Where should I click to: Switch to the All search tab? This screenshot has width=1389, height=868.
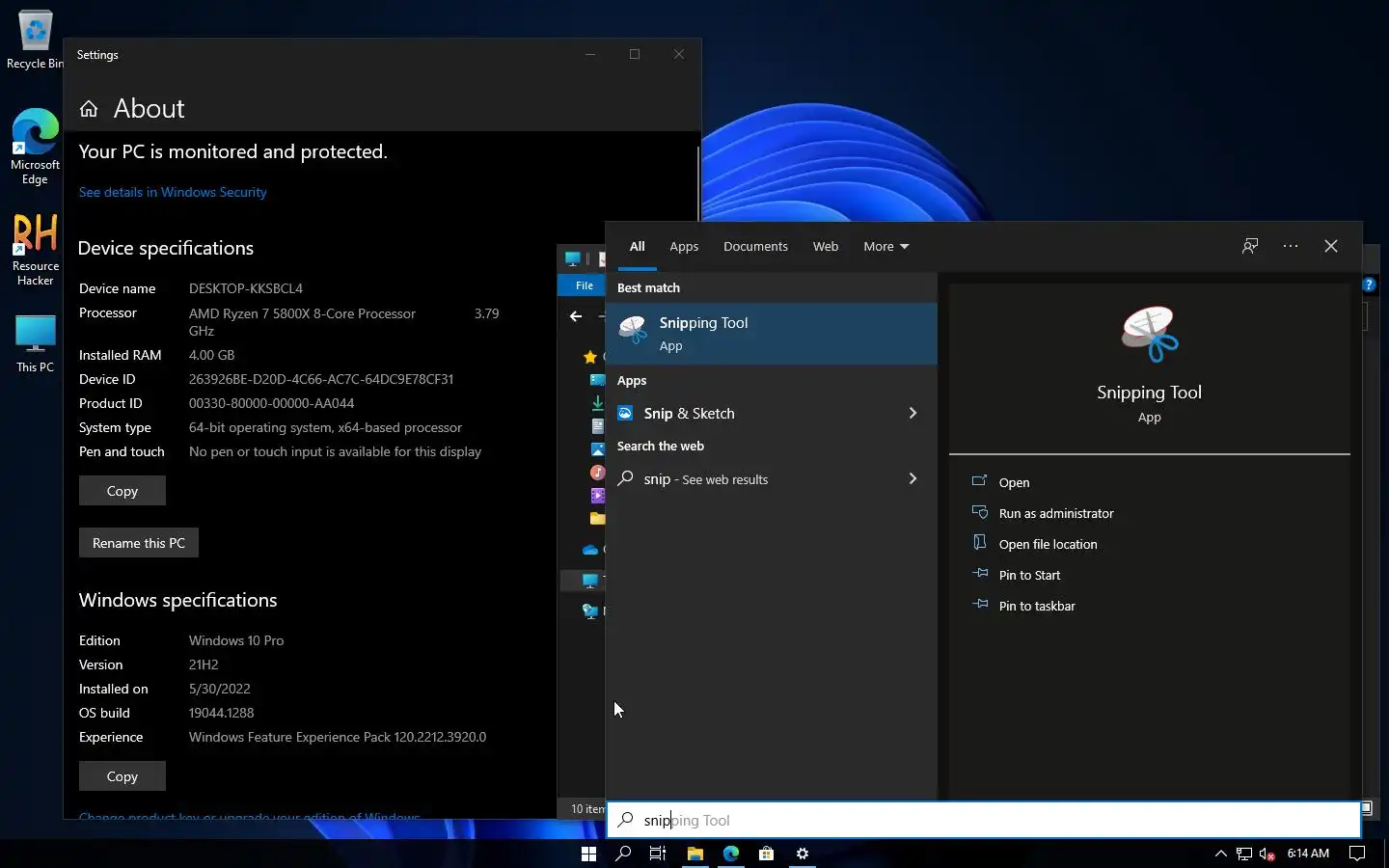point(638,247)
